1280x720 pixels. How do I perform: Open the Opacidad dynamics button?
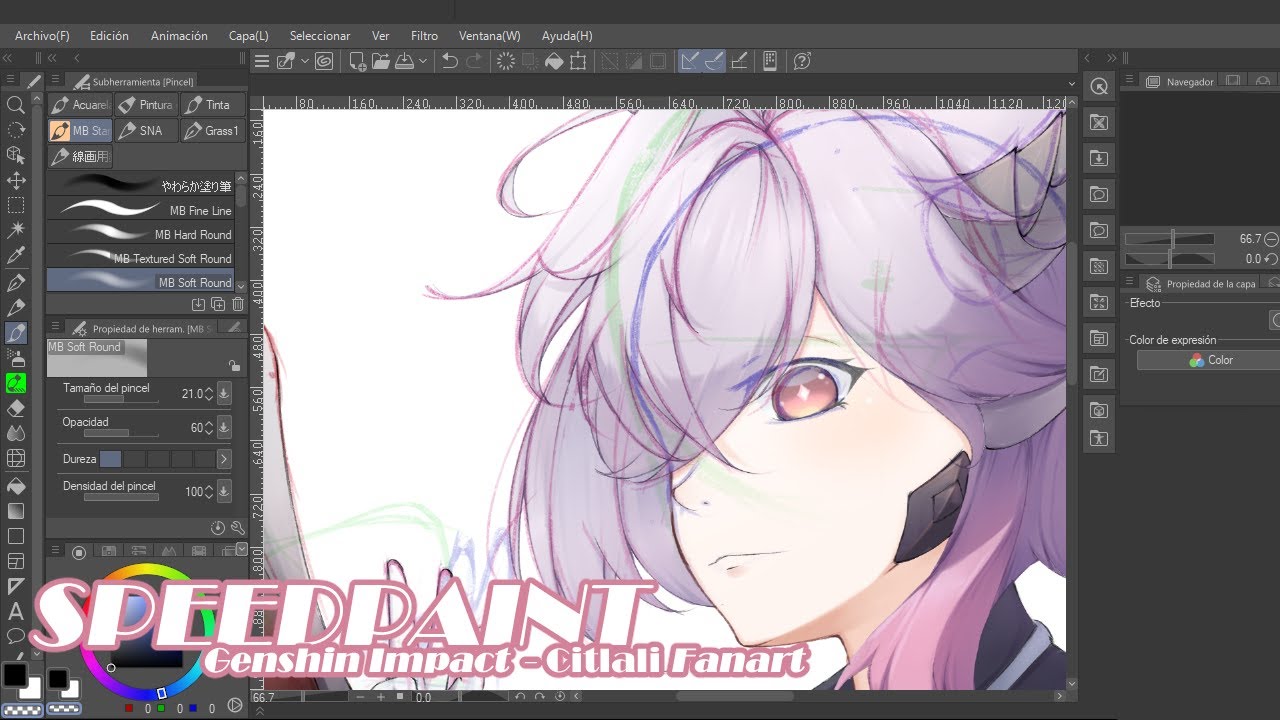224,427
